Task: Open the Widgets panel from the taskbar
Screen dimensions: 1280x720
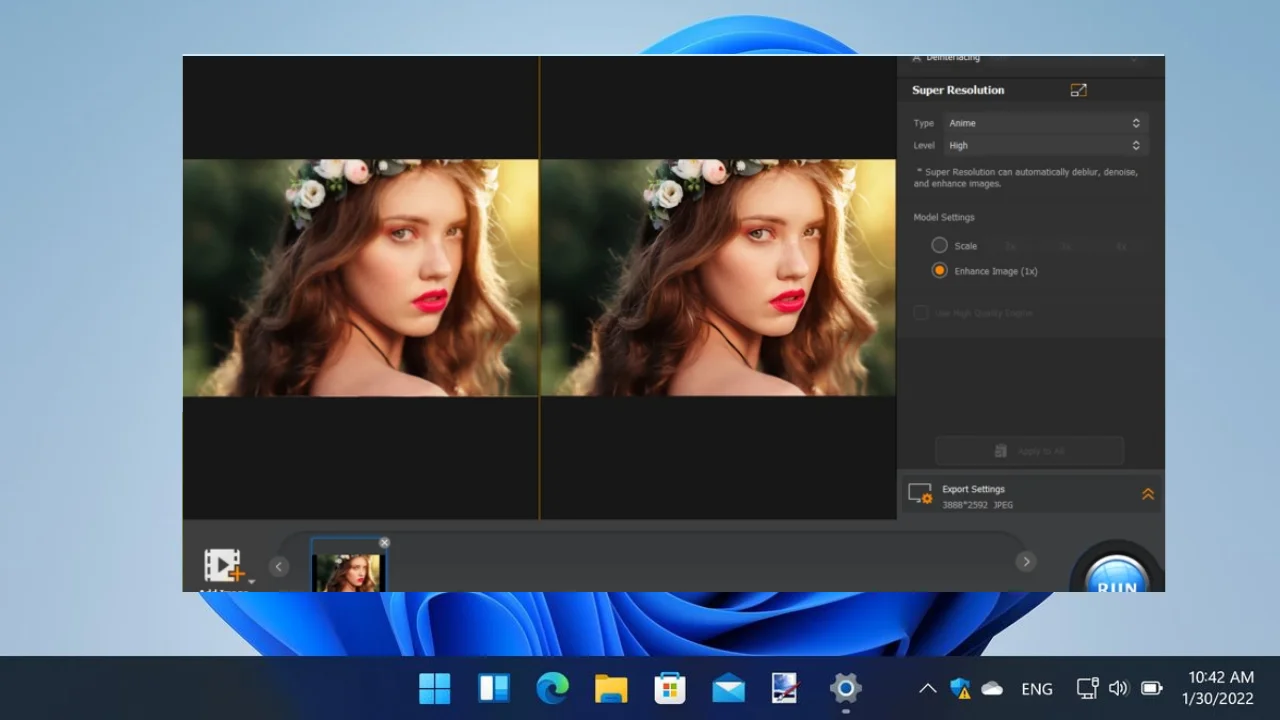Action: click(x=494, y=688)
